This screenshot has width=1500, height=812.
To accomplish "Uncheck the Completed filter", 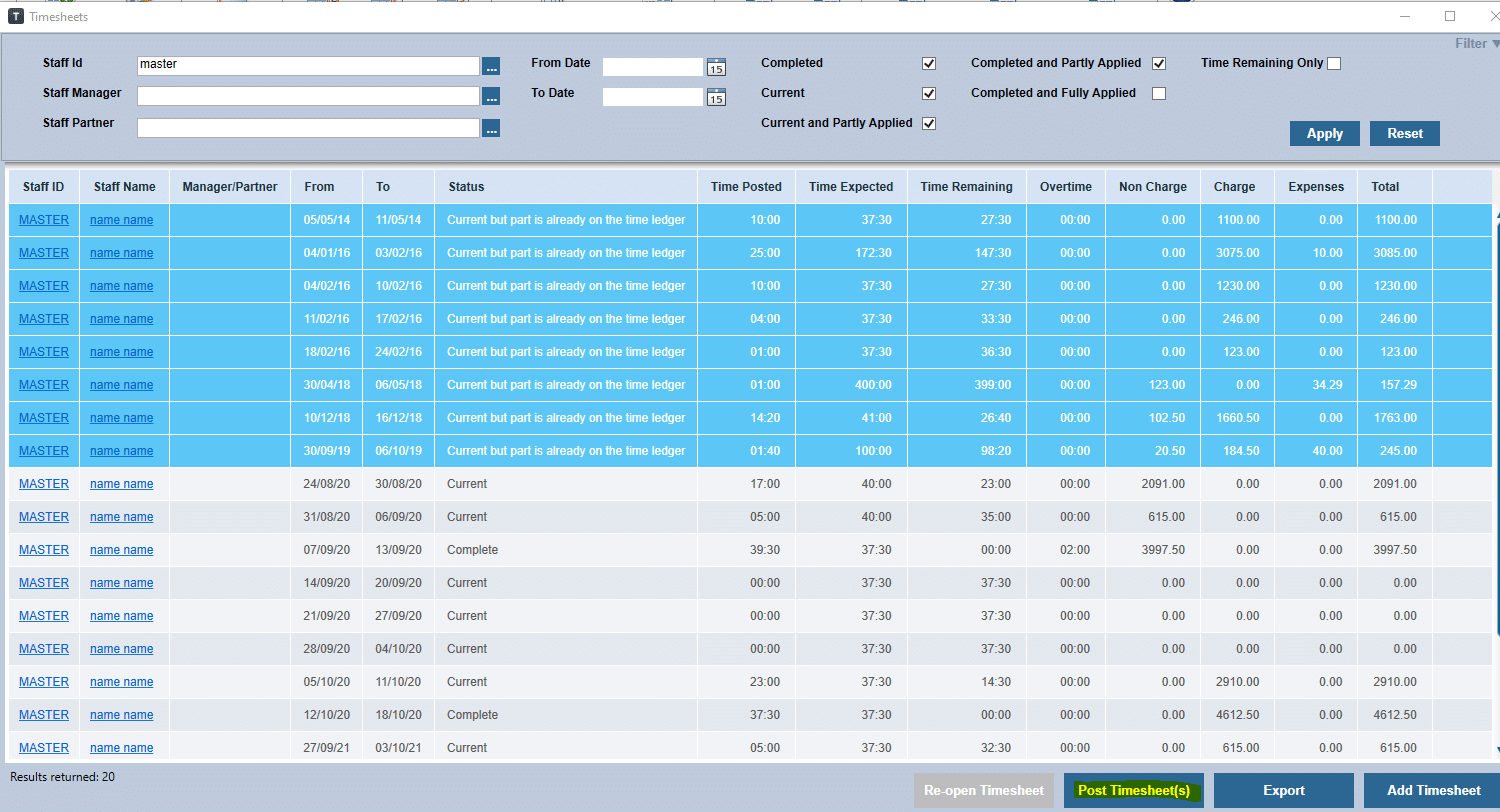I will coord(929,63).
